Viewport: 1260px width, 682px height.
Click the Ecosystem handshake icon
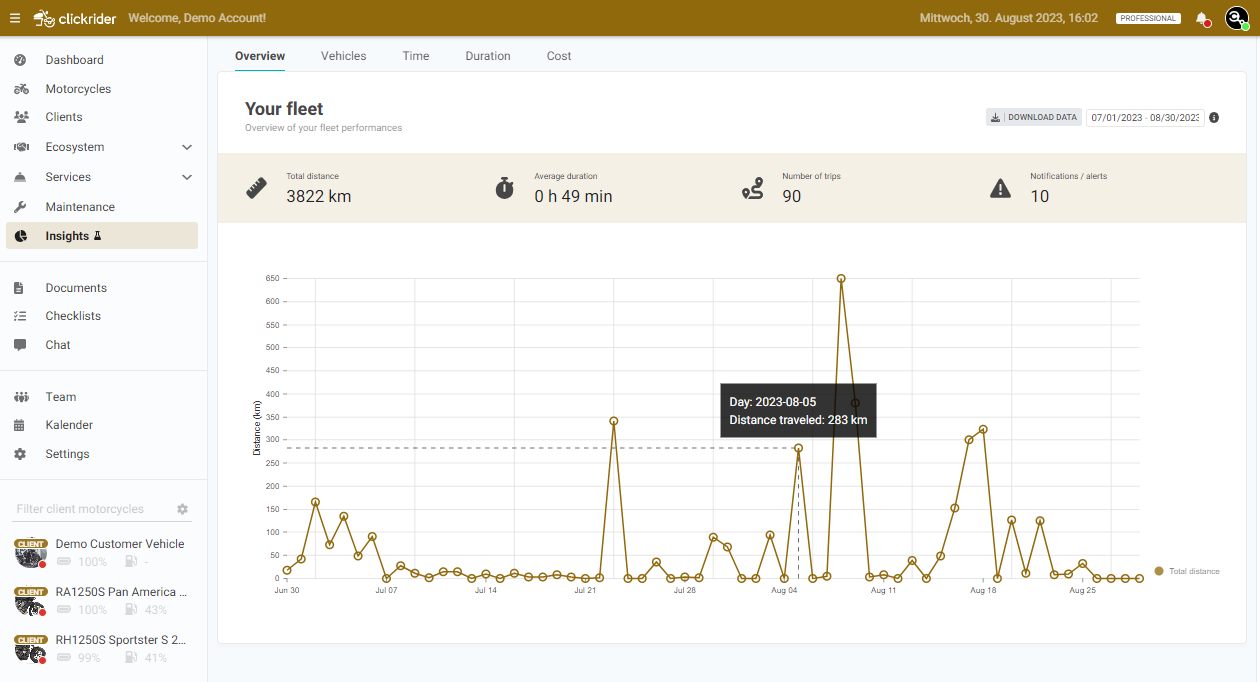point(21,147)
